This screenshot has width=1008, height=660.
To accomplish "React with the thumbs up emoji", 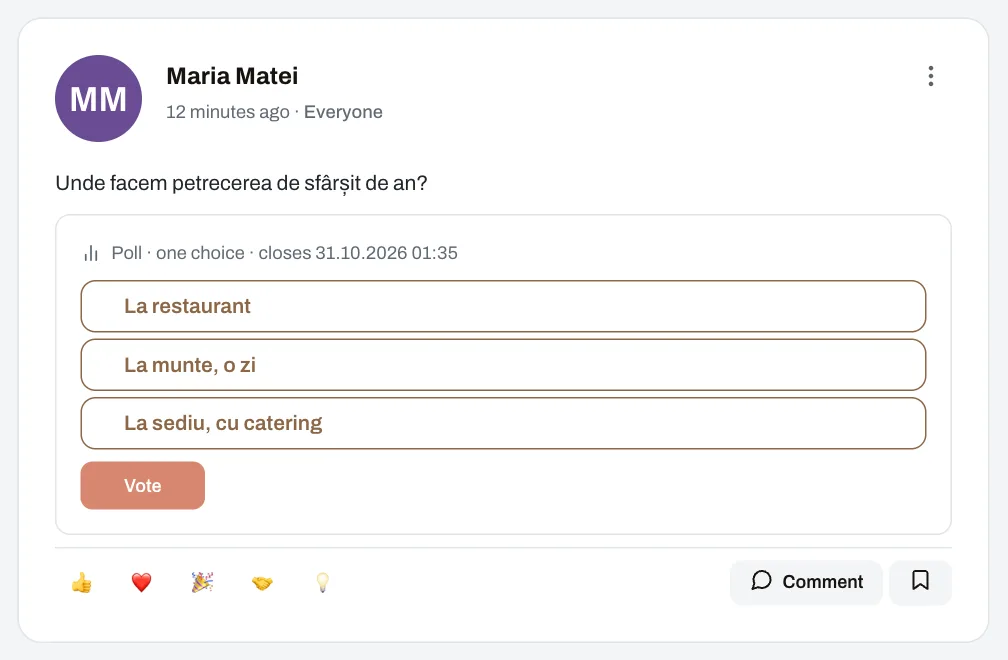I will click(82, 582).
